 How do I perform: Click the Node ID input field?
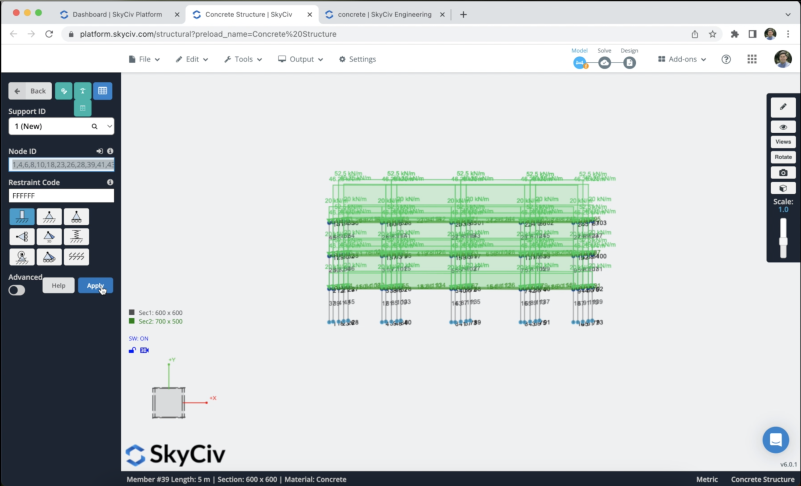pyautogui.click(x=61, y=165)
